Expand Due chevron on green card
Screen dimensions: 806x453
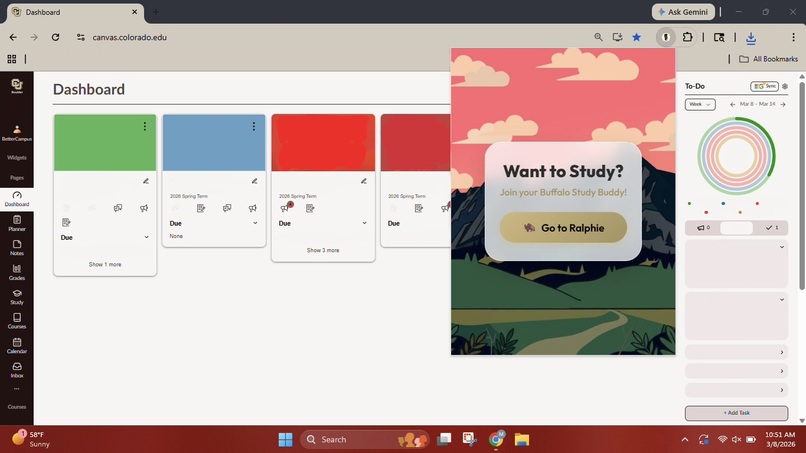pos(146,238)
